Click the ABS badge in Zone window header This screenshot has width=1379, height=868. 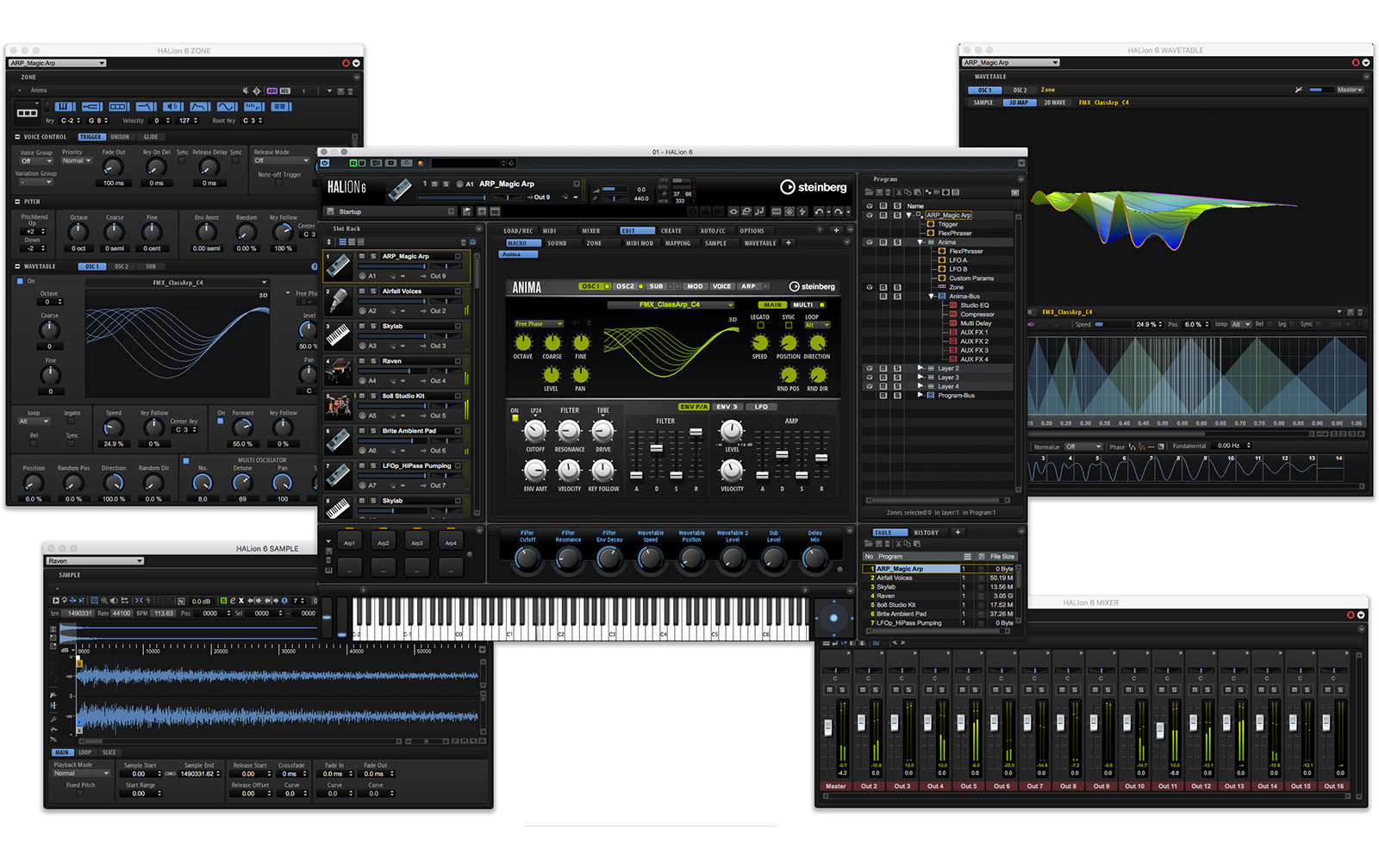272,91
